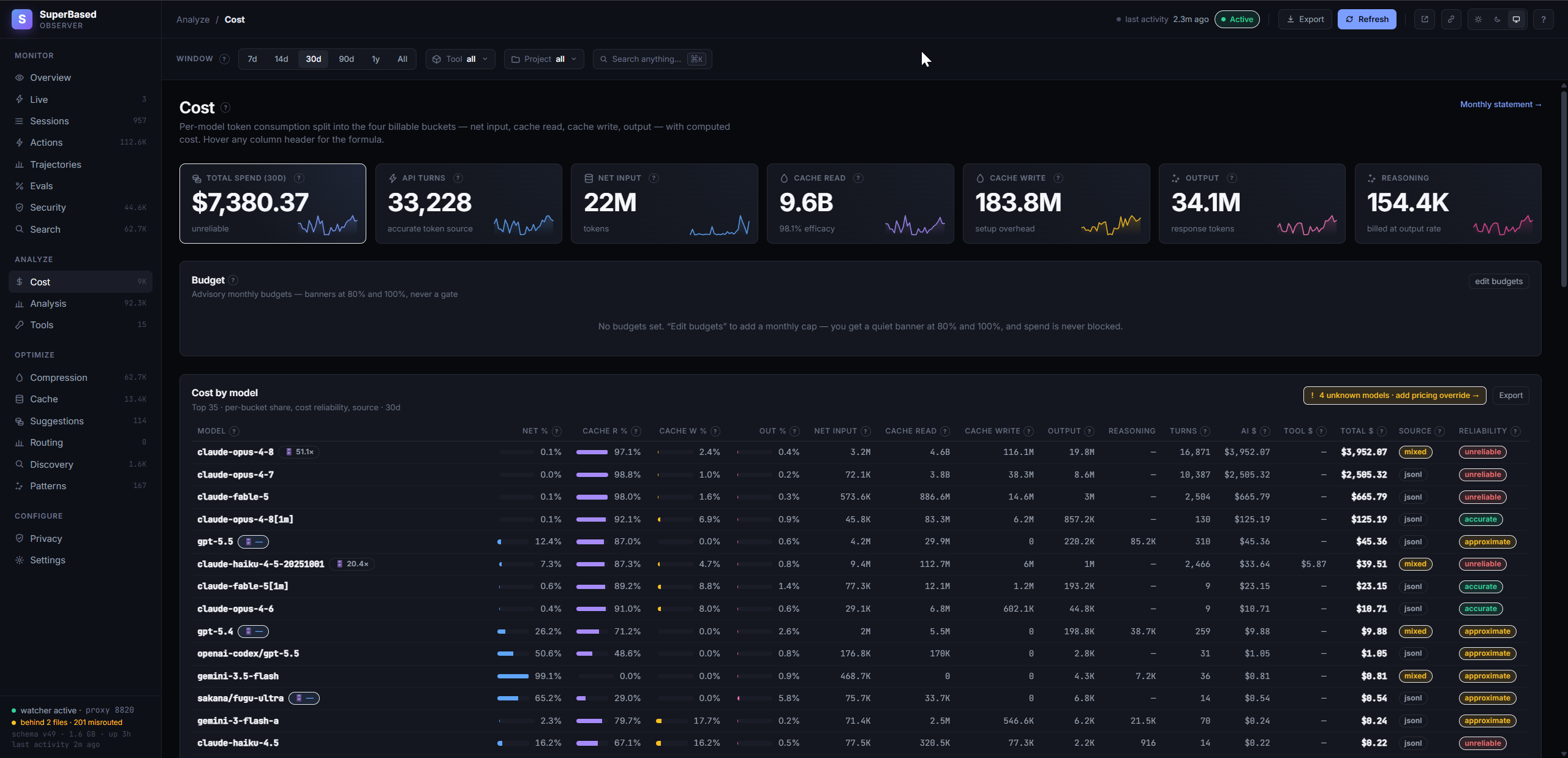Click help icon on Output card

tap(1232, 178)
